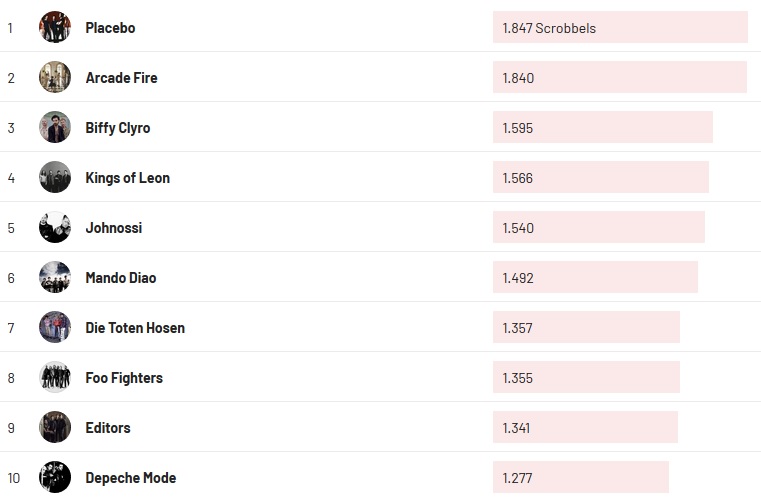Click the Placebo artist avatar
This screenshot has width=761, height=500.
pos(55,27)
